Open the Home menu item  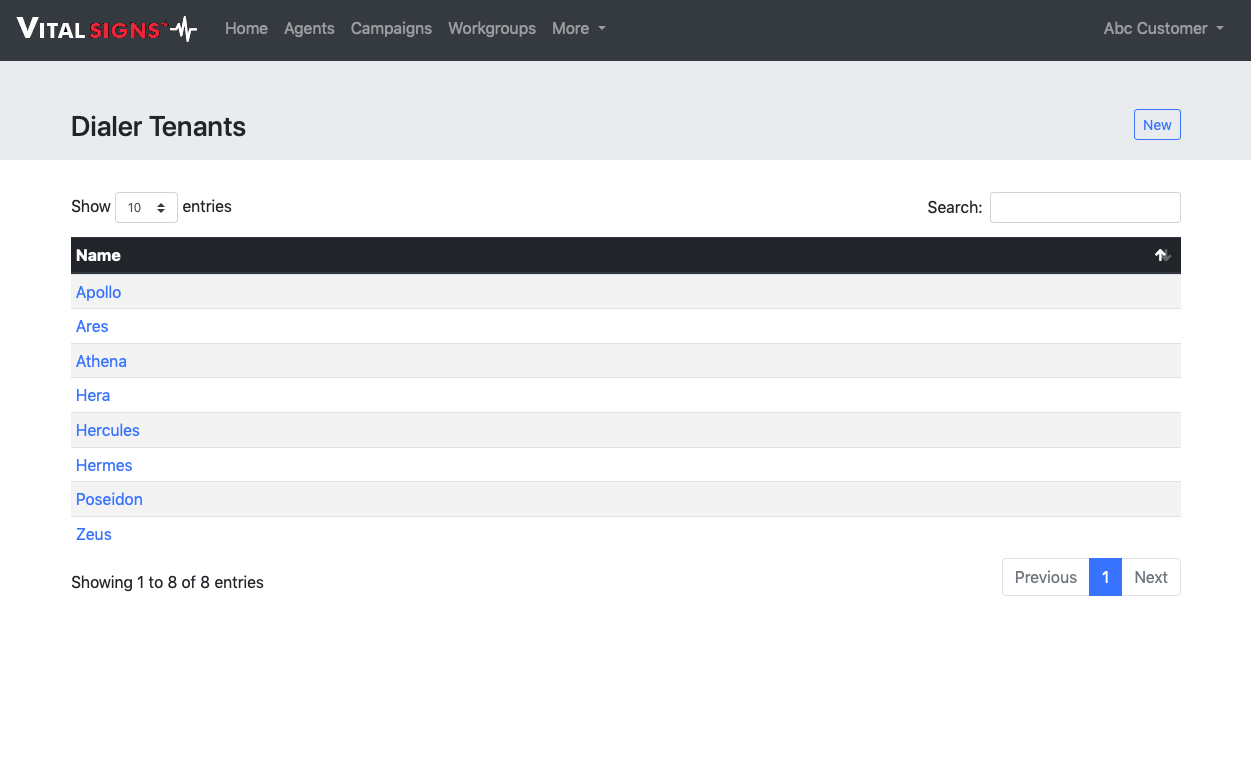click(x=246, y=29)
